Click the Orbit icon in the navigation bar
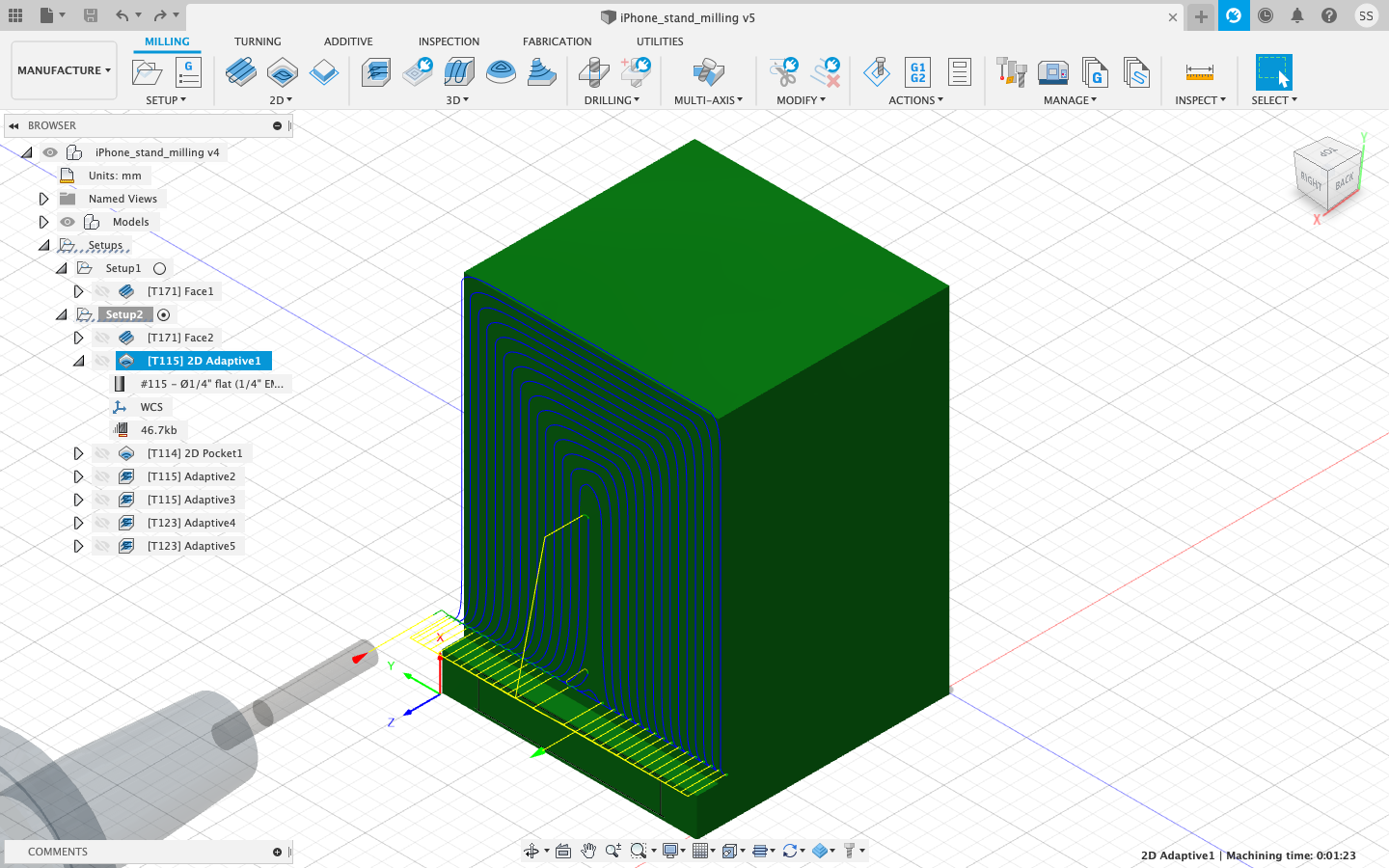Viewport: 1389px width, 868px height. tap(531, 851)
